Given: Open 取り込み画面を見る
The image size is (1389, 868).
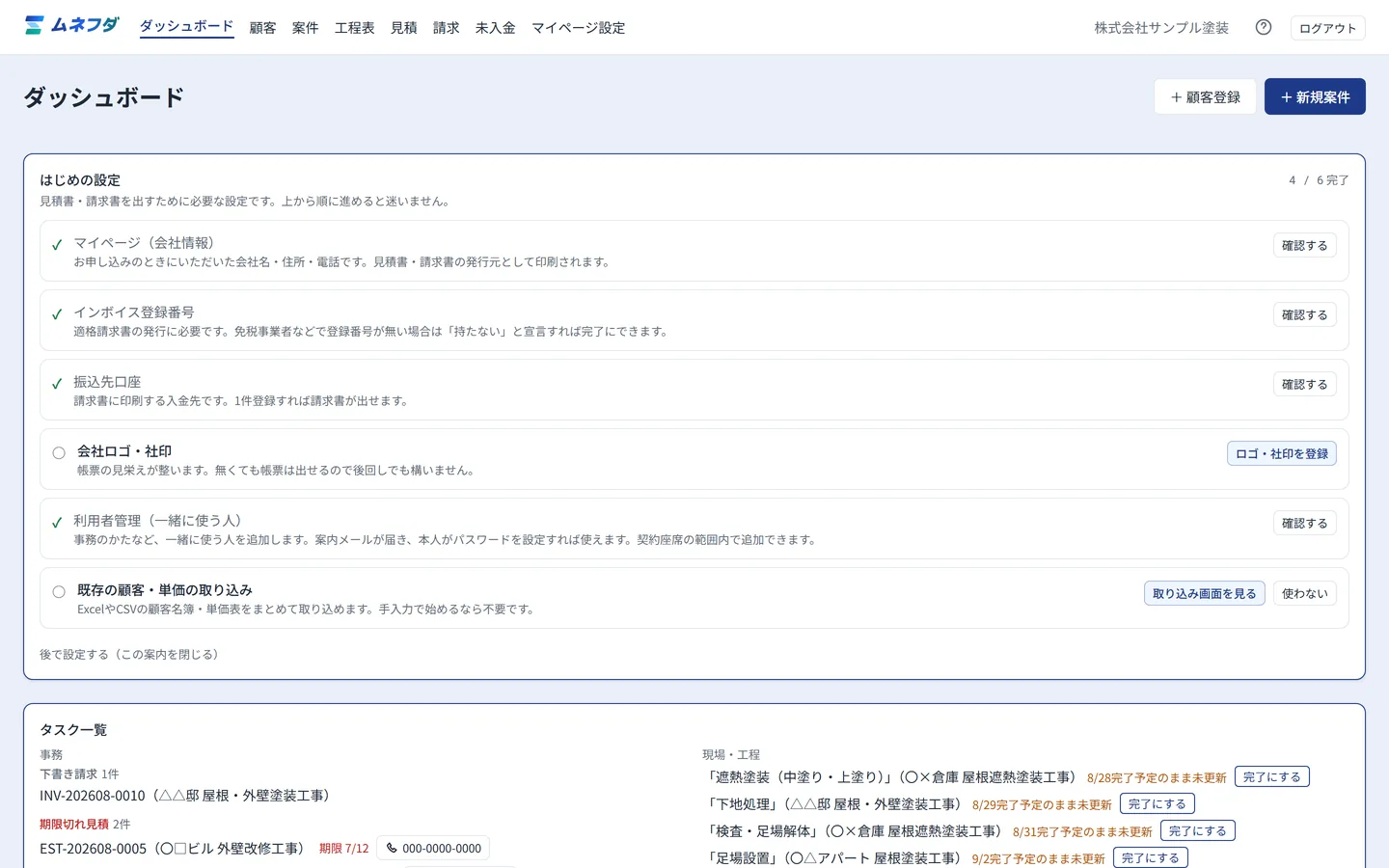Looking at the screenshot, I should [x=1204, y=594].
